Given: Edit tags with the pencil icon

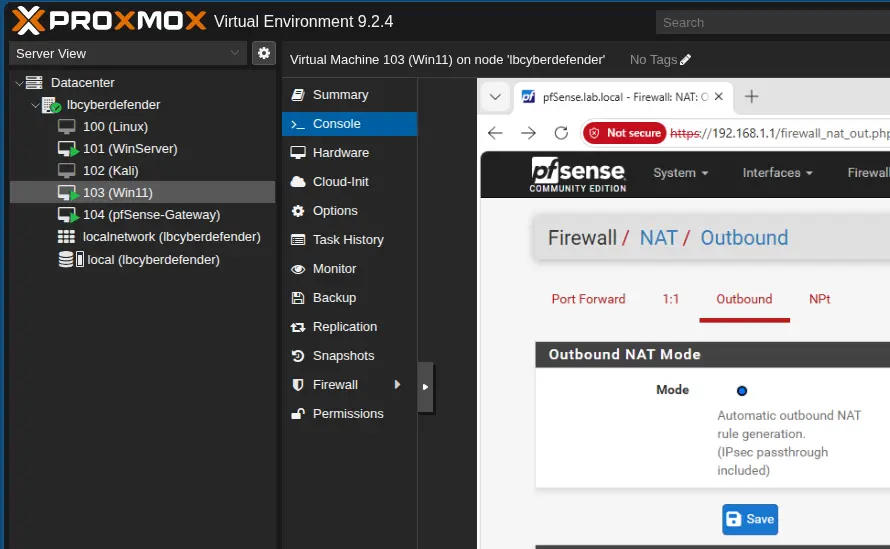Looking at the screenshot, I should [685, 60].
